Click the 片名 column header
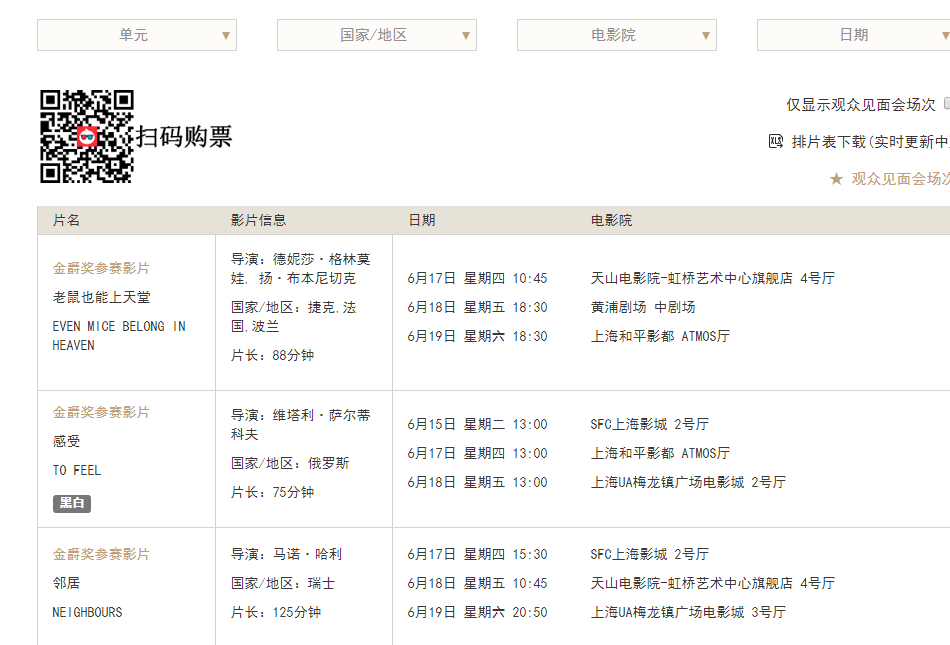This screenshot has height=645, width=950. (67, 220)
